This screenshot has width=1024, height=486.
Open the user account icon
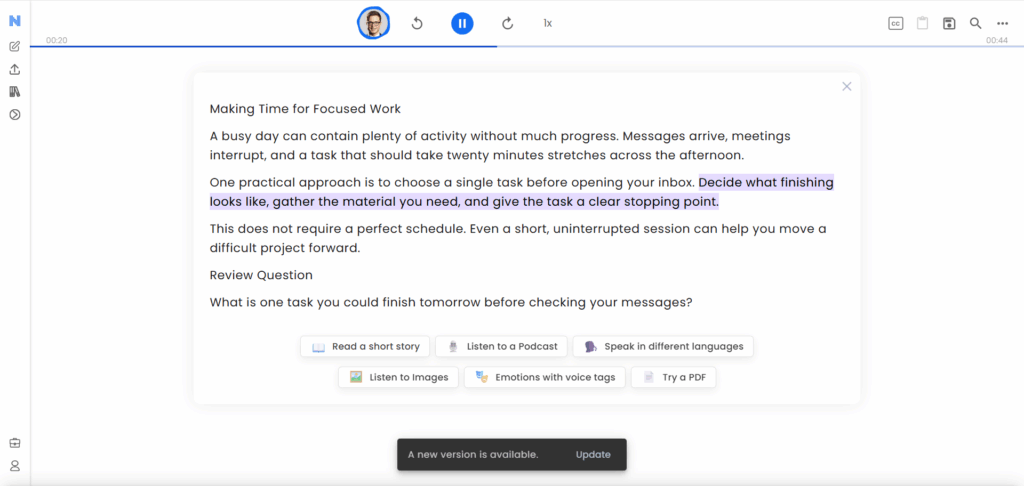[x=14, y=466]
